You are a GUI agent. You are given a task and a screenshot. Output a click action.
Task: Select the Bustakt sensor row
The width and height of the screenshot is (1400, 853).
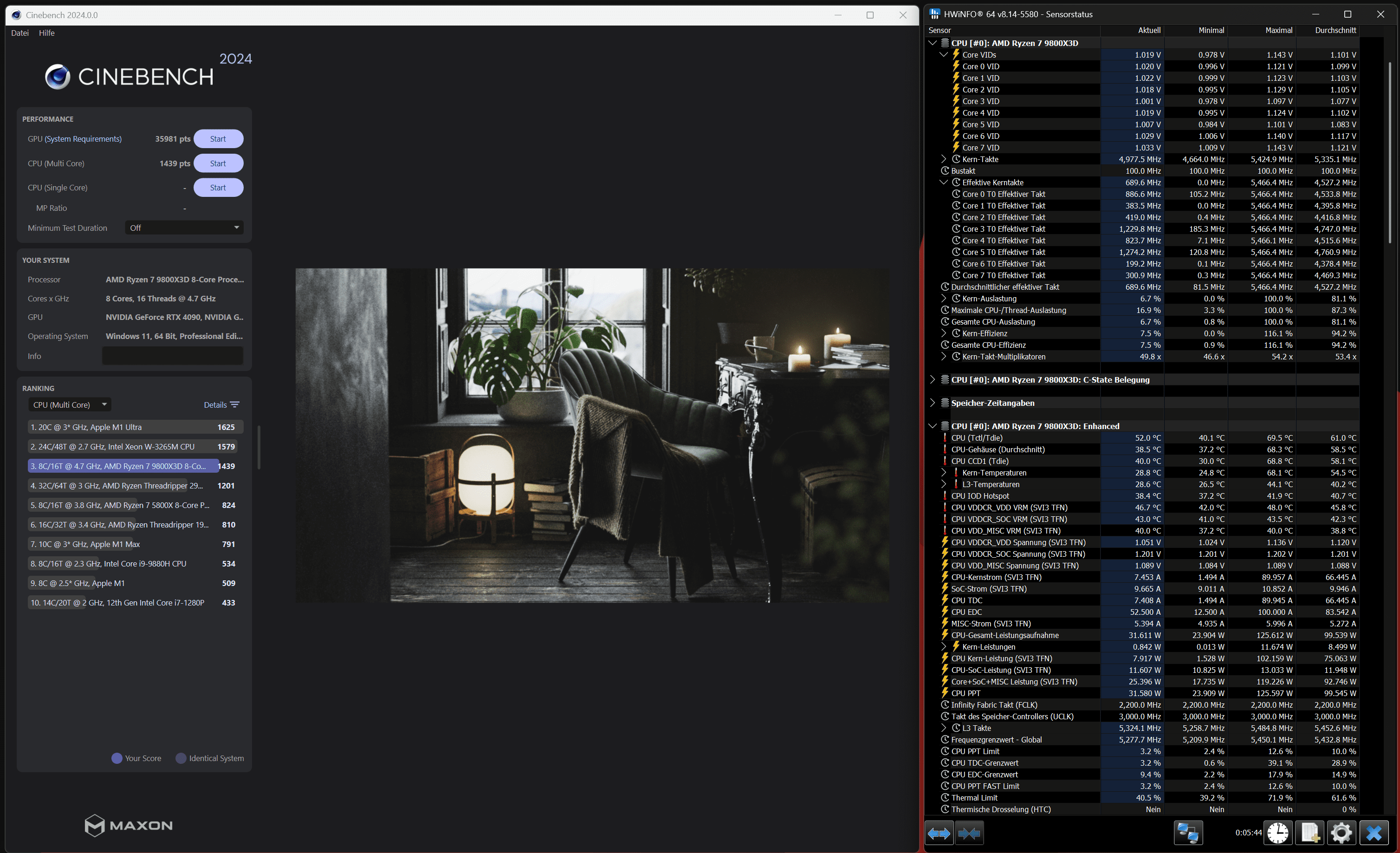point(1143,171)
